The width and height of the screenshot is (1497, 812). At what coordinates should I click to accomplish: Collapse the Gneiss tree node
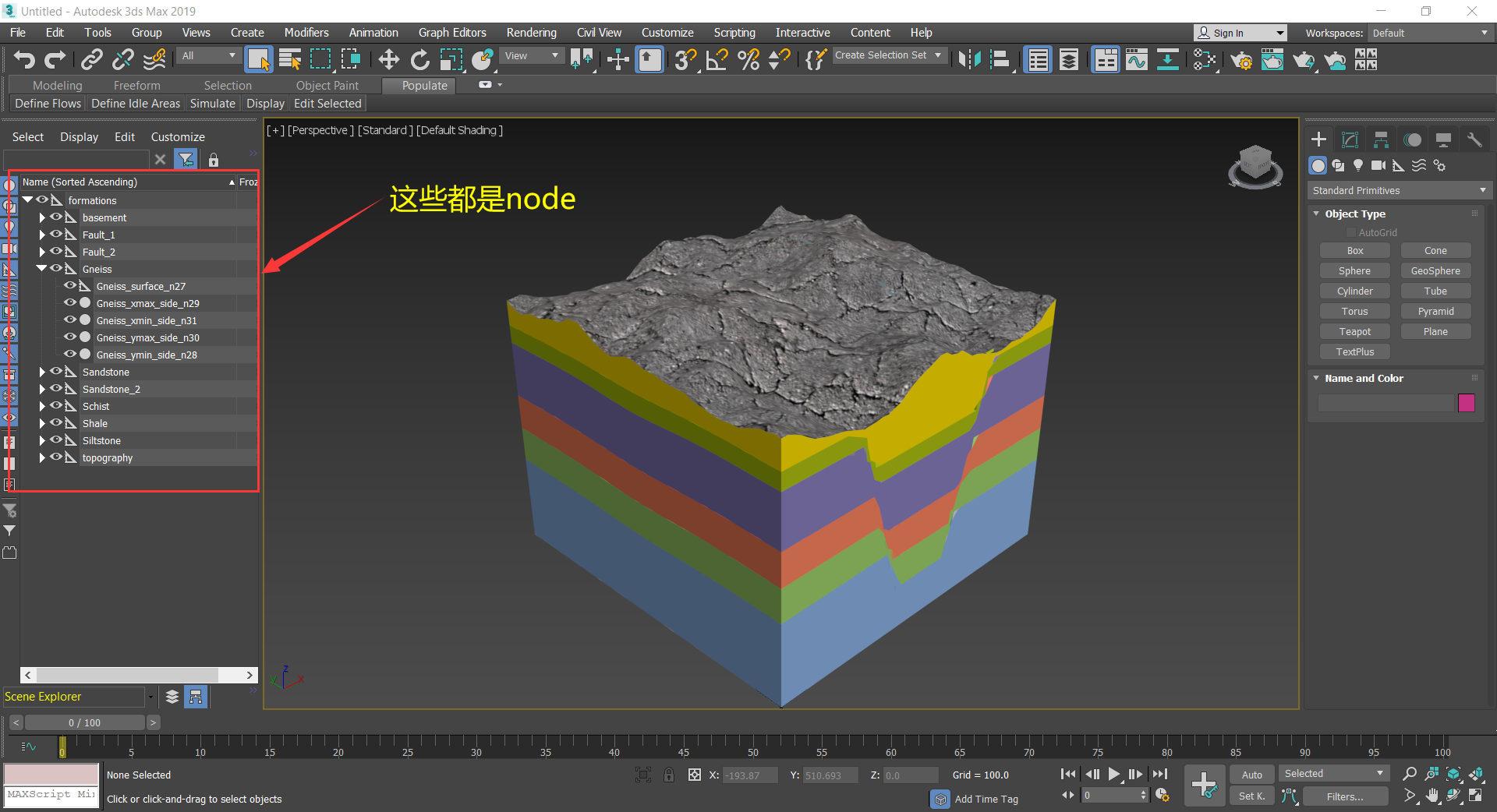point(41,269)
